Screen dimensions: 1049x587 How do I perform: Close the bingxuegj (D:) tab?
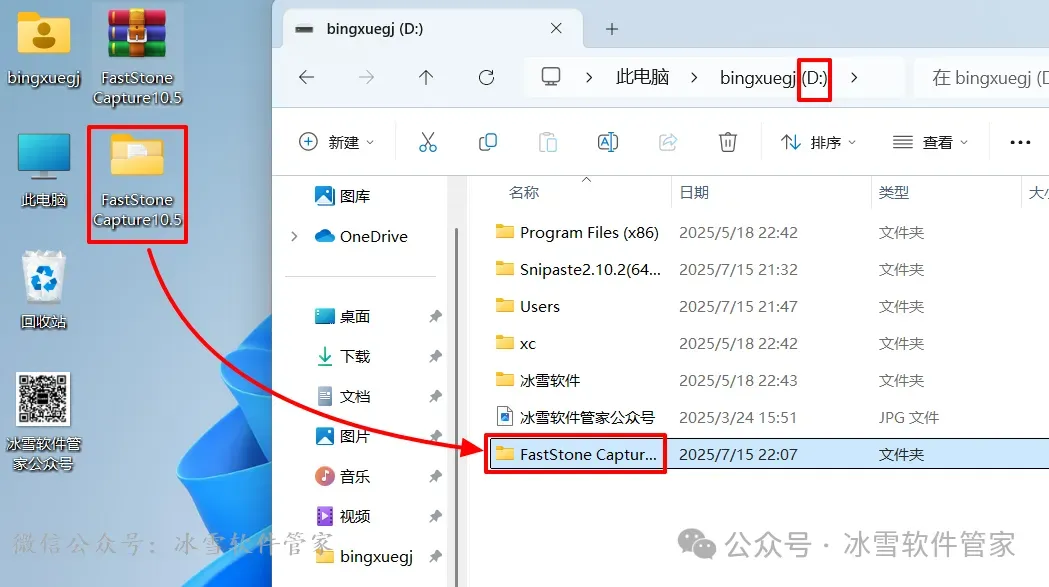556,28
